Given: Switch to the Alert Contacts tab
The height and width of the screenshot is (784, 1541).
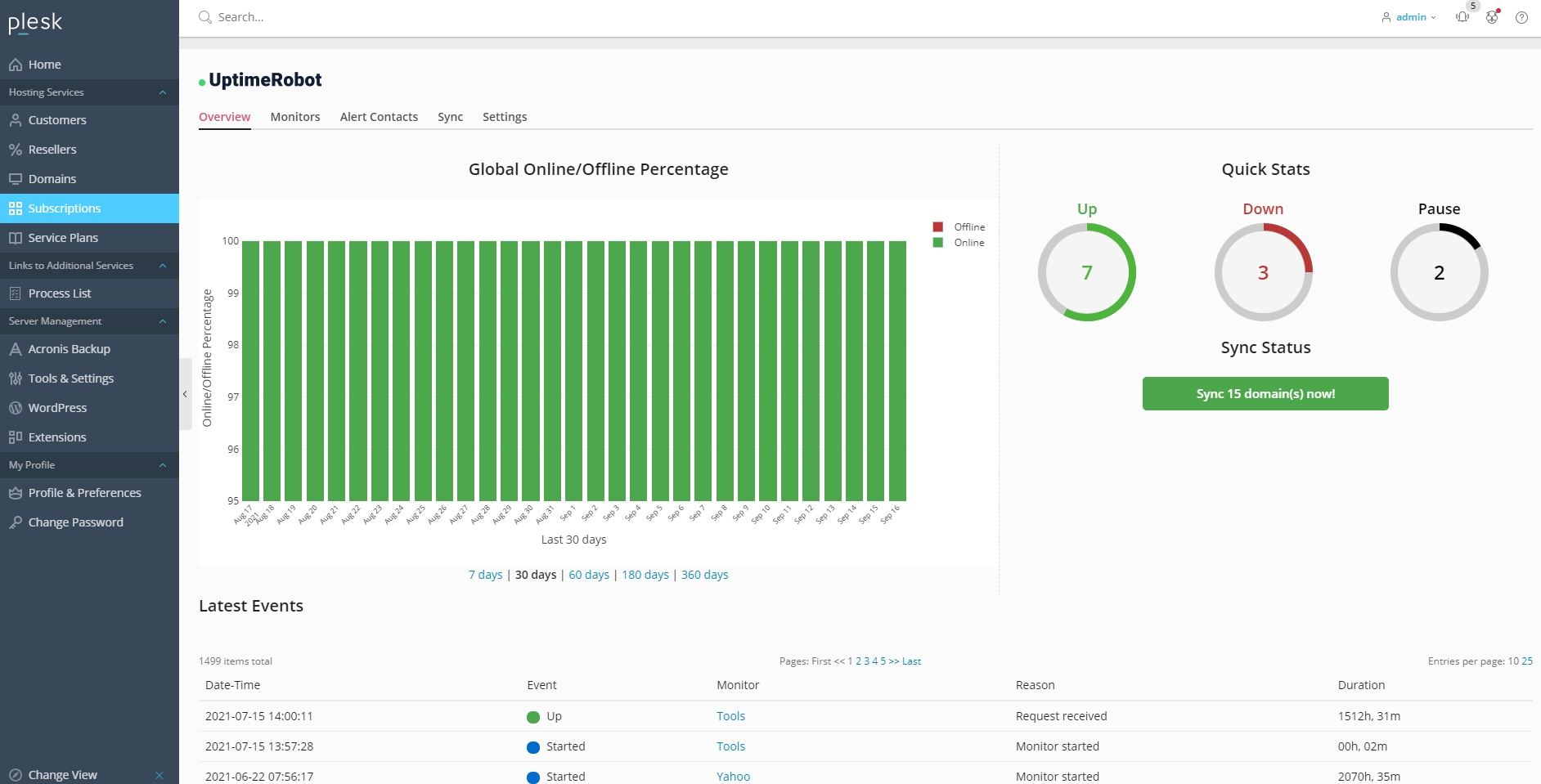Looking at the screenshot, I should 379,117.
